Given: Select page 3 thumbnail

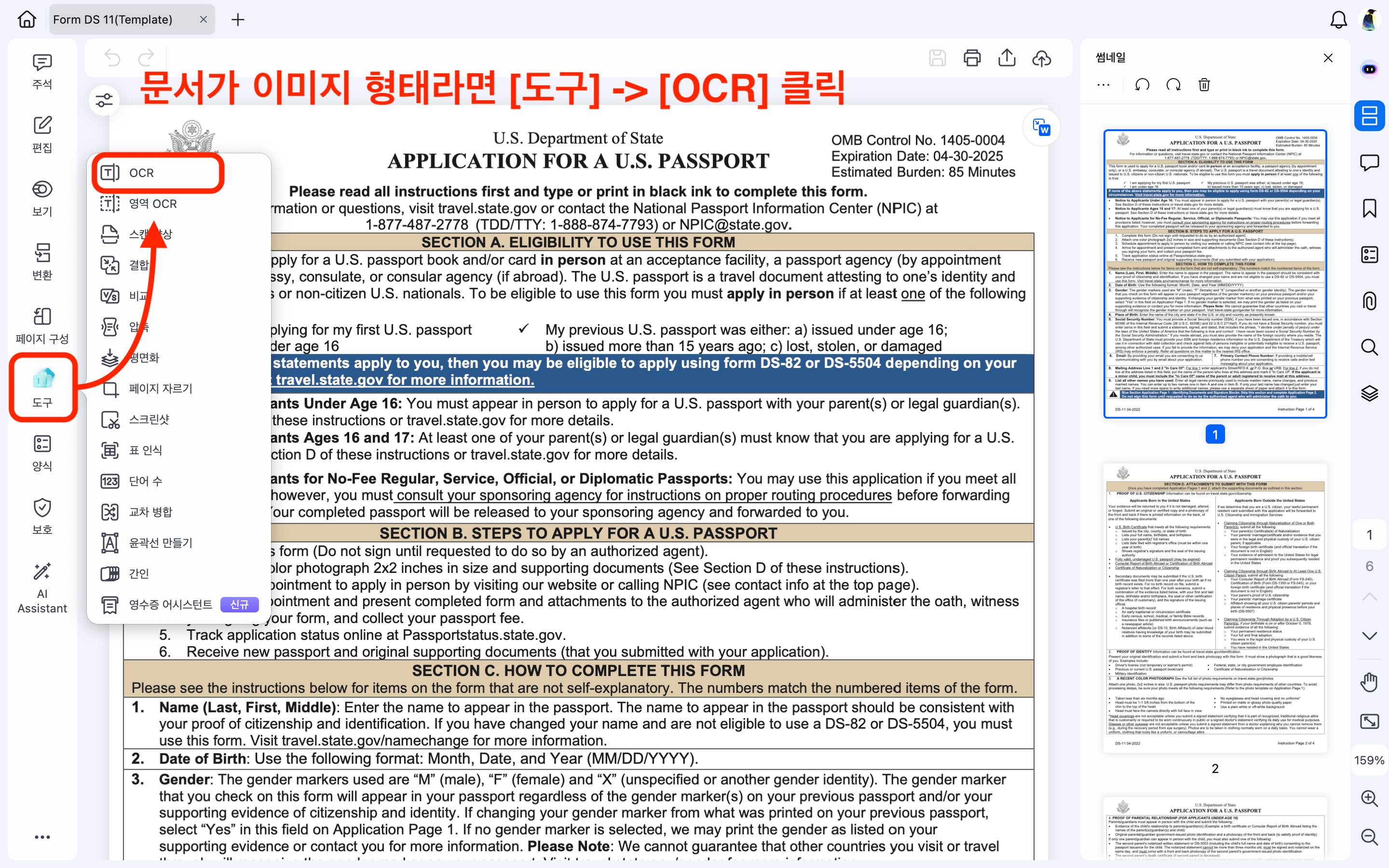Looking at the screenshot, I should click(1214, 828).
